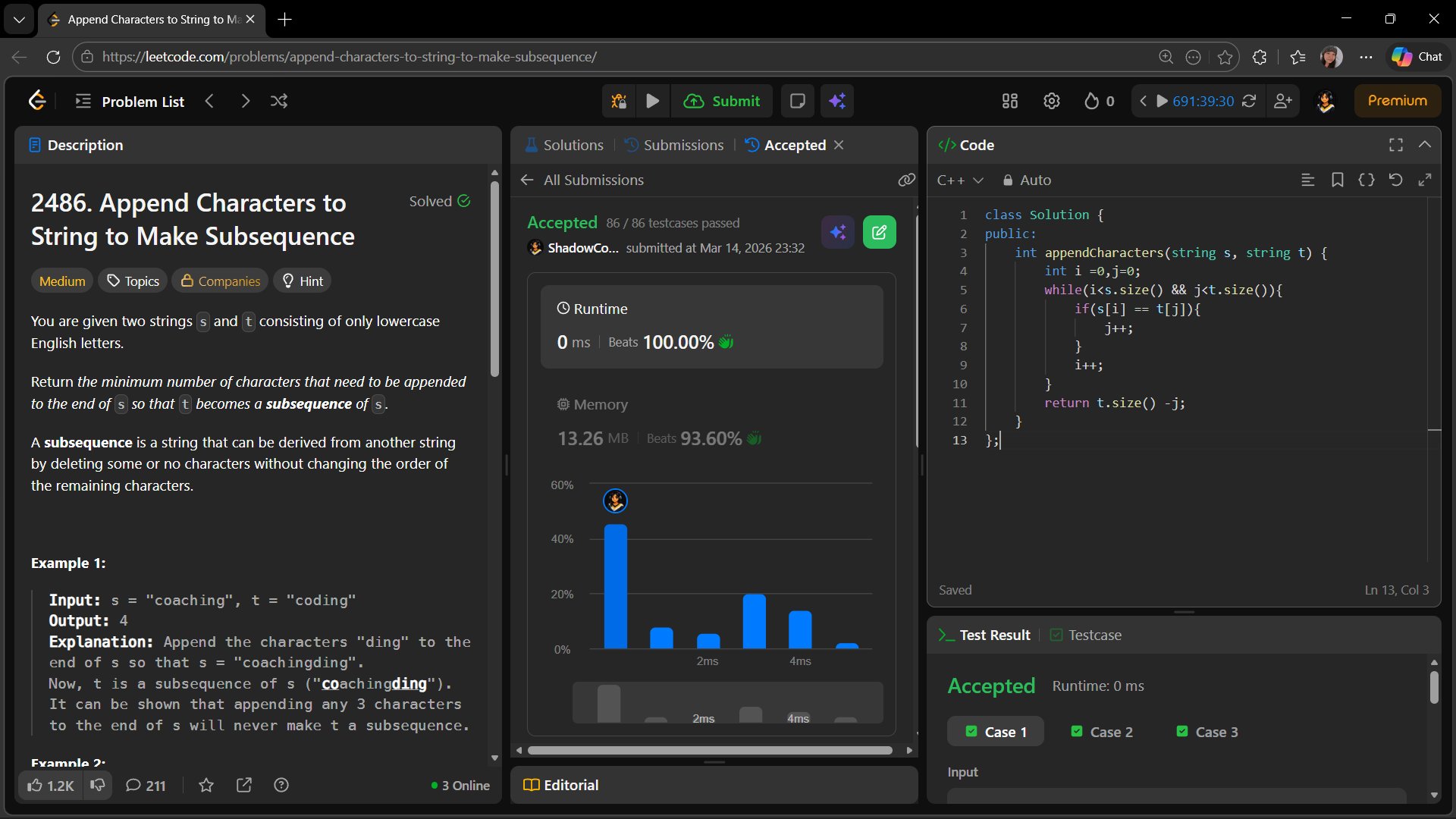The height and width of the screenshot is (819, 1456).
Task: Open the debugger bug icon
Action: pos(619,101)
